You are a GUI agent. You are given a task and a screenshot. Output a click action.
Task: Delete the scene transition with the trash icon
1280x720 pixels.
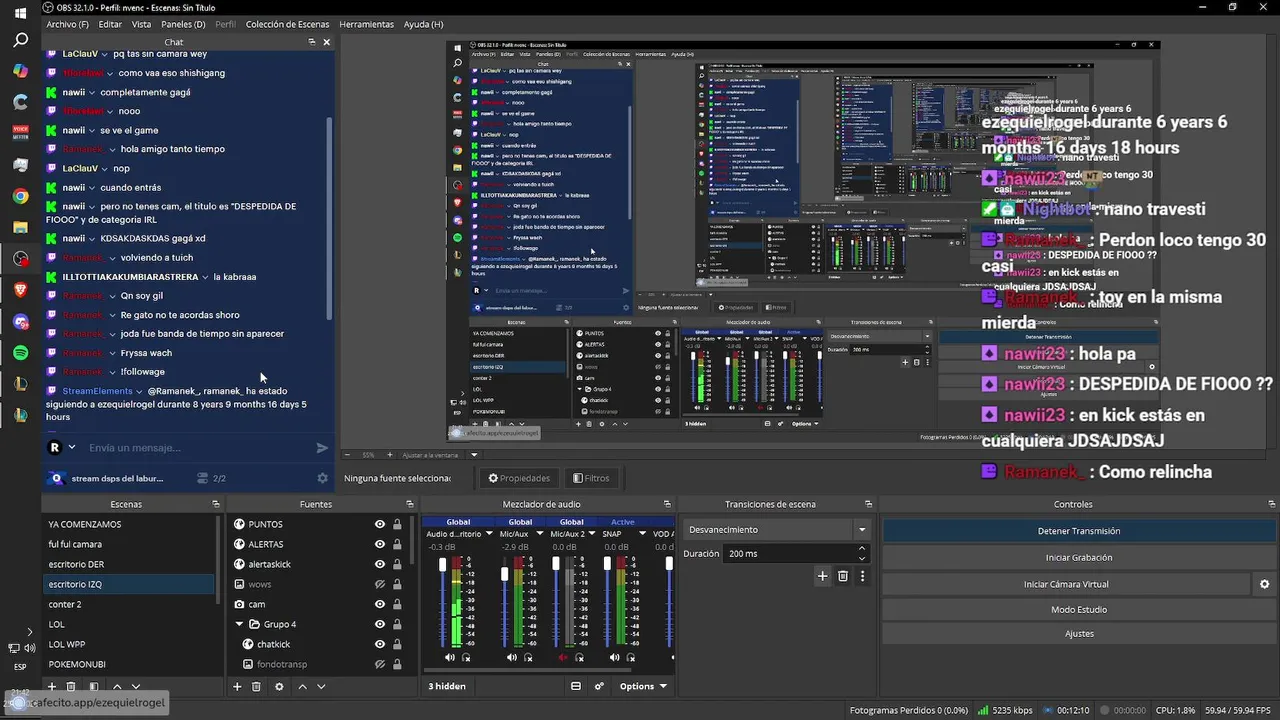[843, 576]
